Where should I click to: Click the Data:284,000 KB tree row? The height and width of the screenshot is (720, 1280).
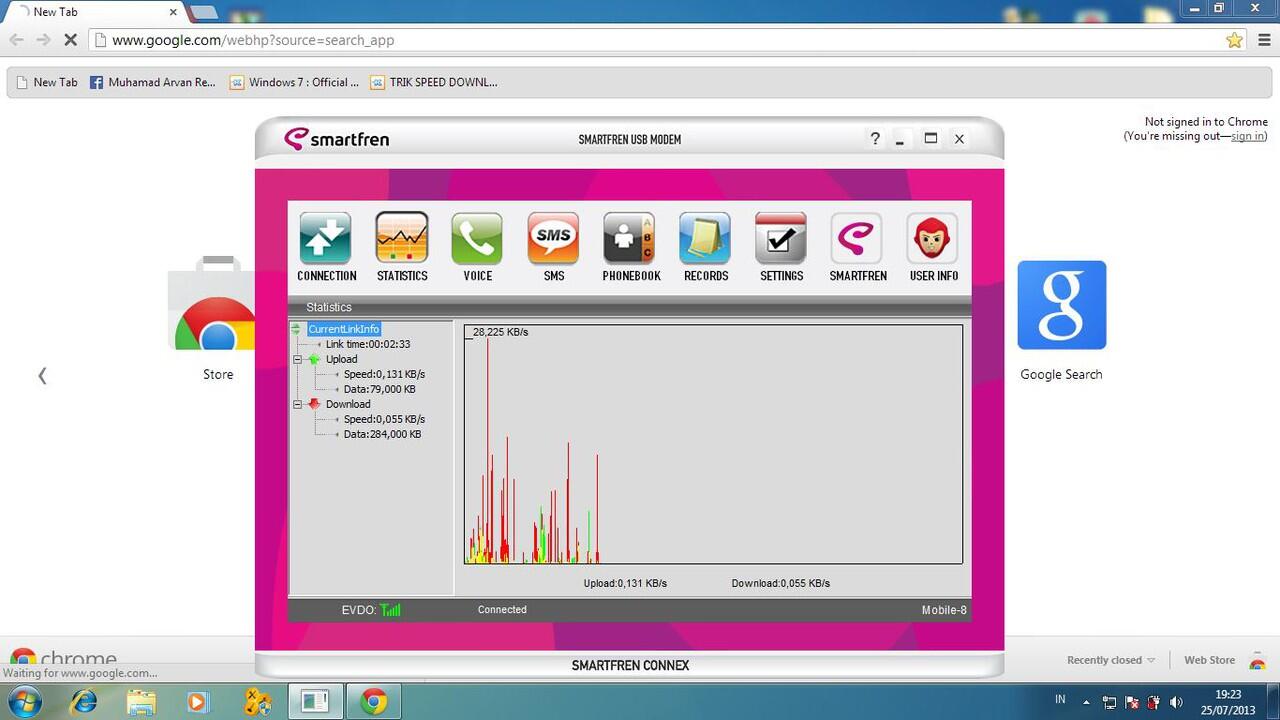click(382, 434)
